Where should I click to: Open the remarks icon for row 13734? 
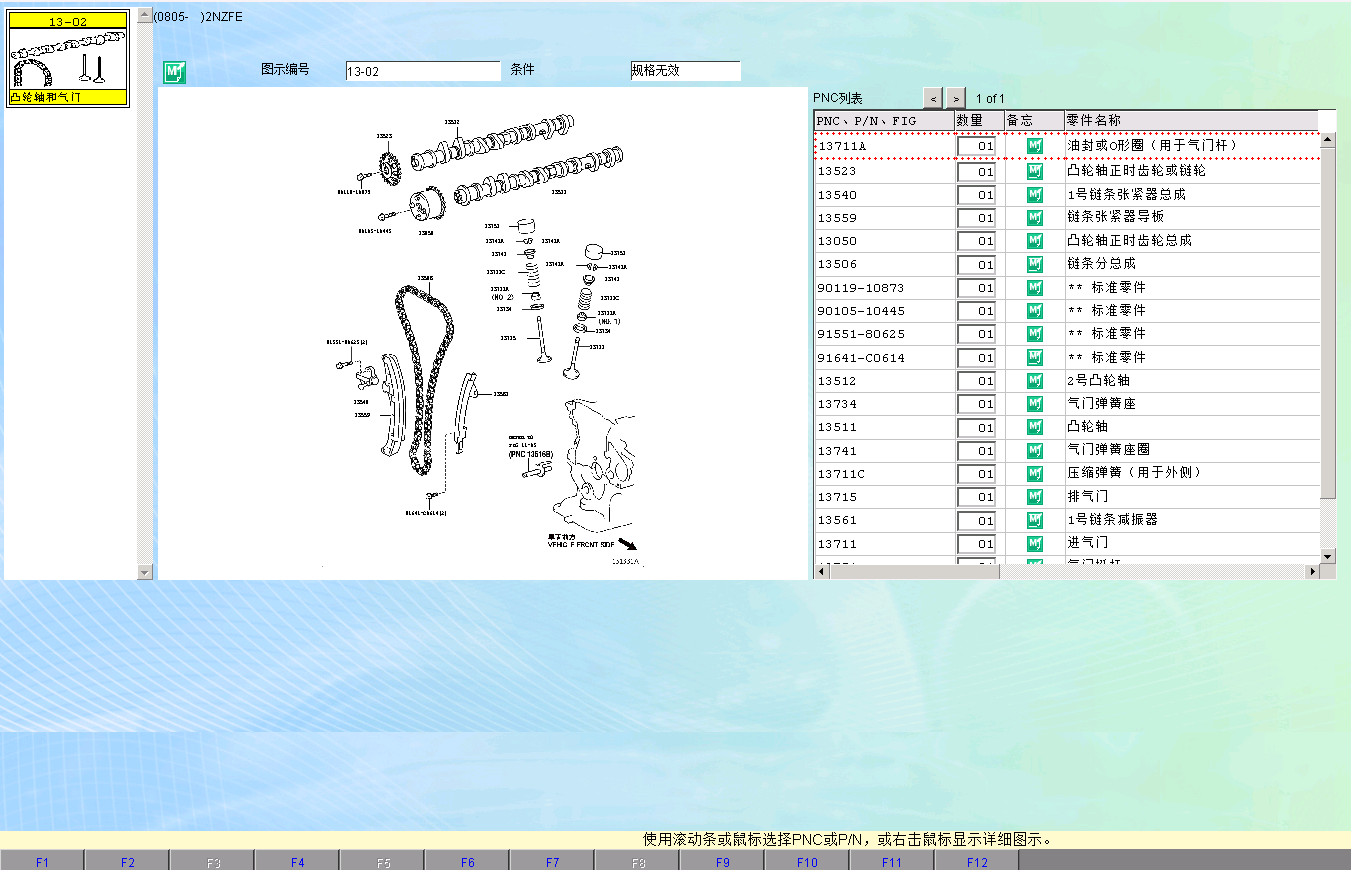1035,404
